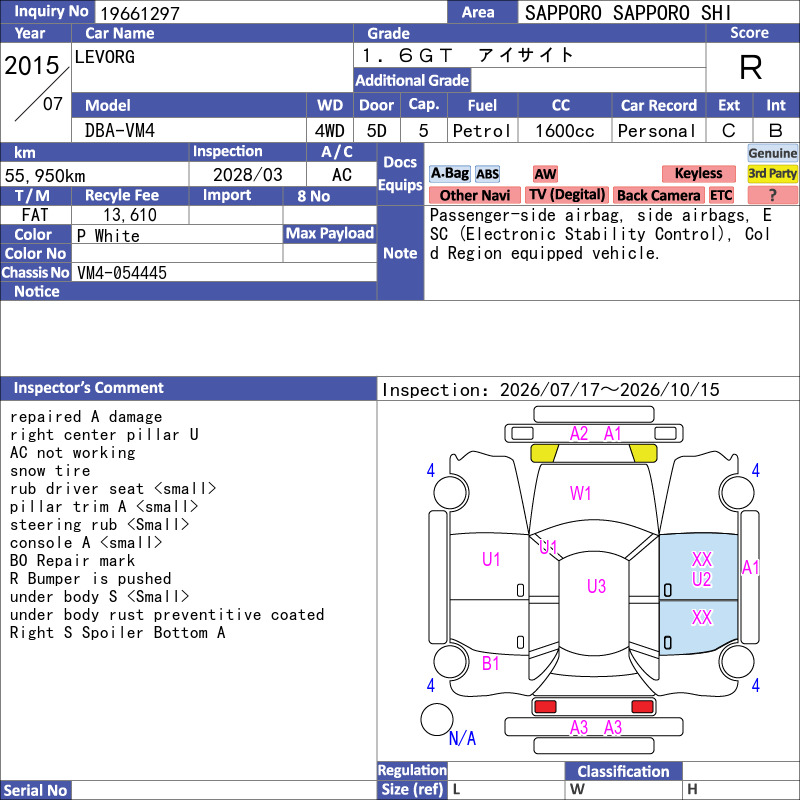Click the year value 2015
This screenshot has width=800, height=800.
point(32,66)
